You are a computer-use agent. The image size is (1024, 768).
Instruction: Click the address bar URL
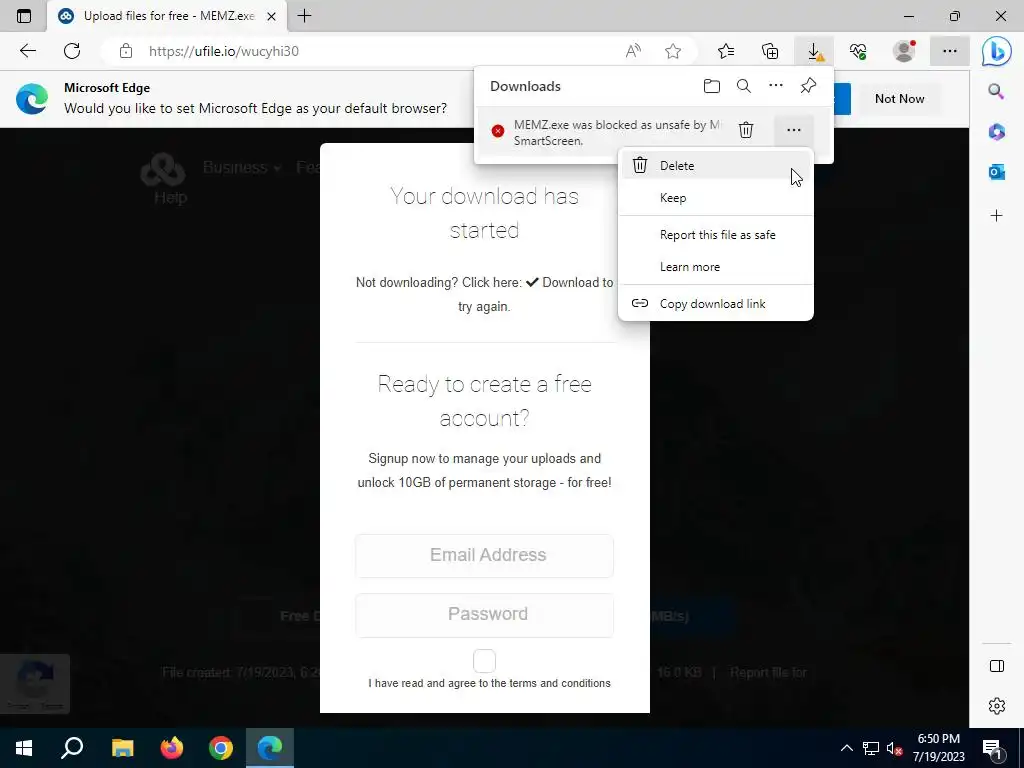point(223,51)
